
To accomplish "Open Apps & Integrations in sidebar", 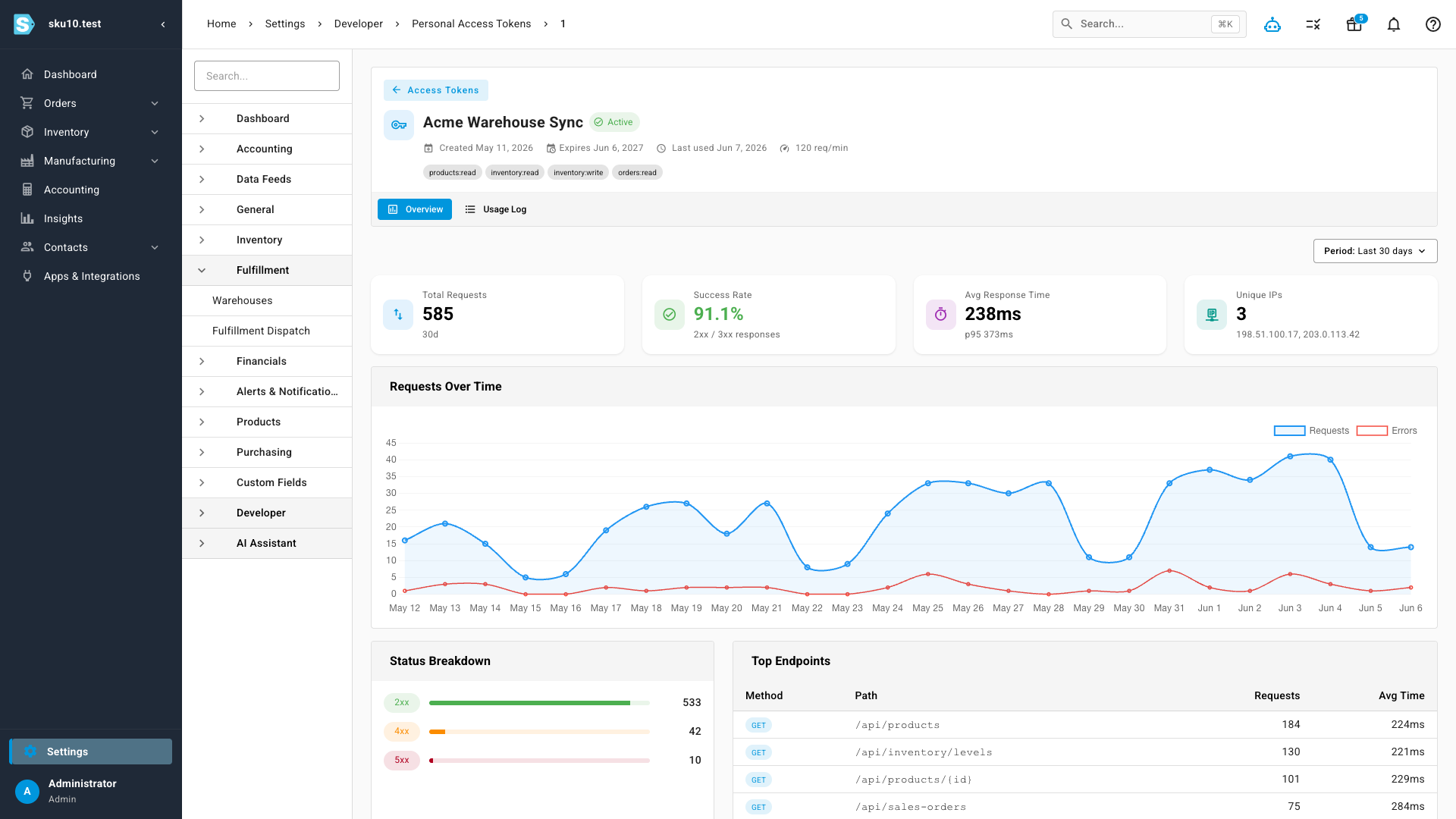I will click(91, 276).
